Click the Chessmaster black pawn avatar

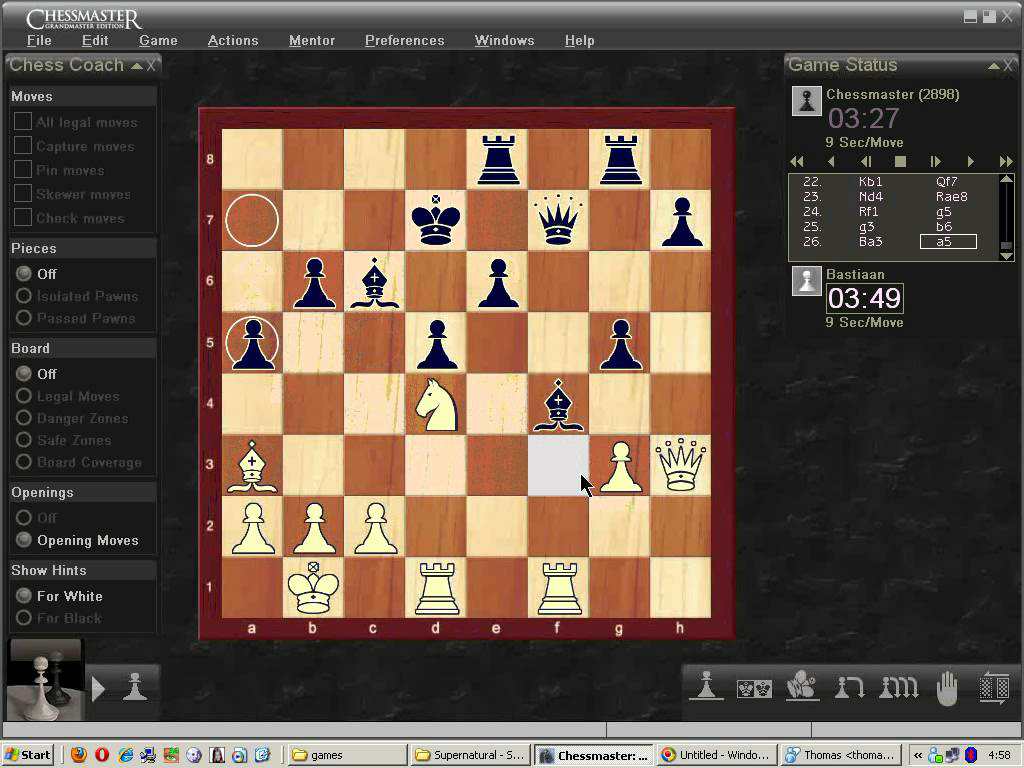[x=807, y=101]
